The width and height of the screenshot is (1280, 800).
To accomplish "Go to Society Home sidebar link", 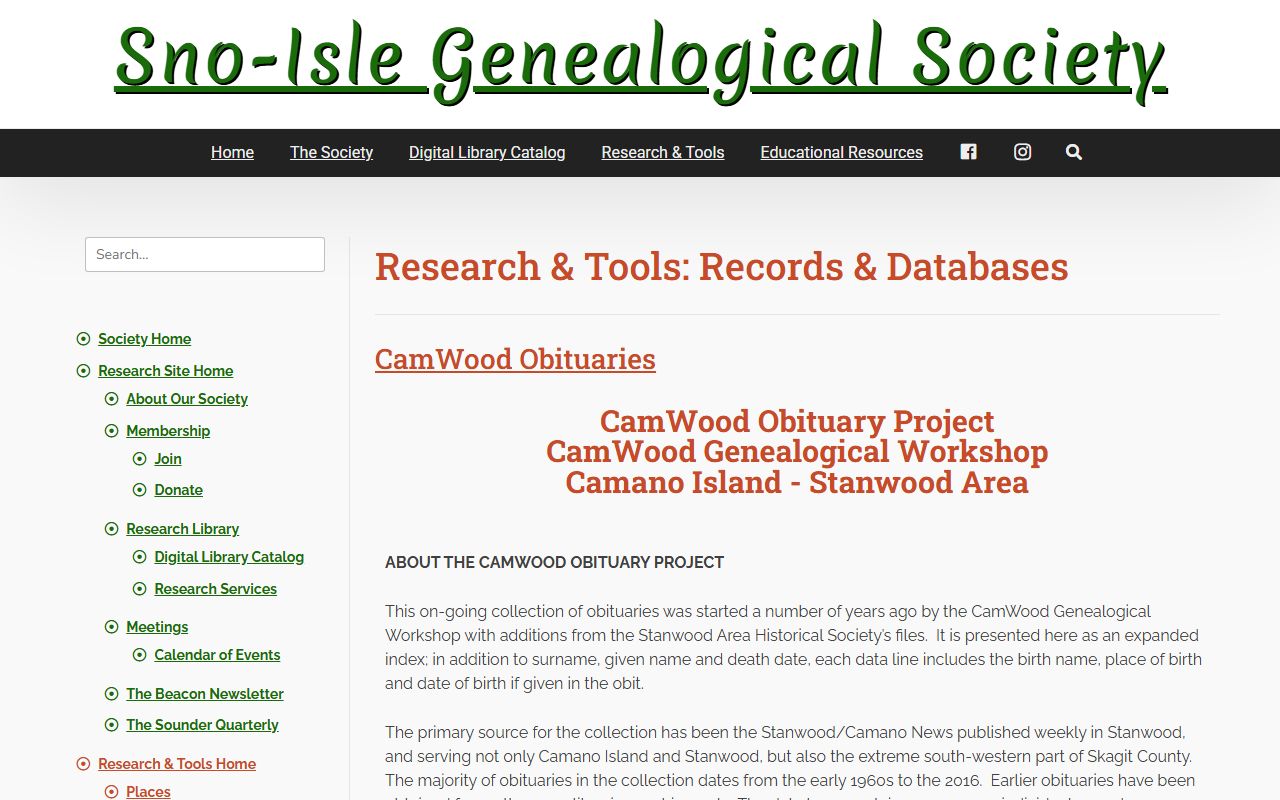I will [x=144, y=339].
